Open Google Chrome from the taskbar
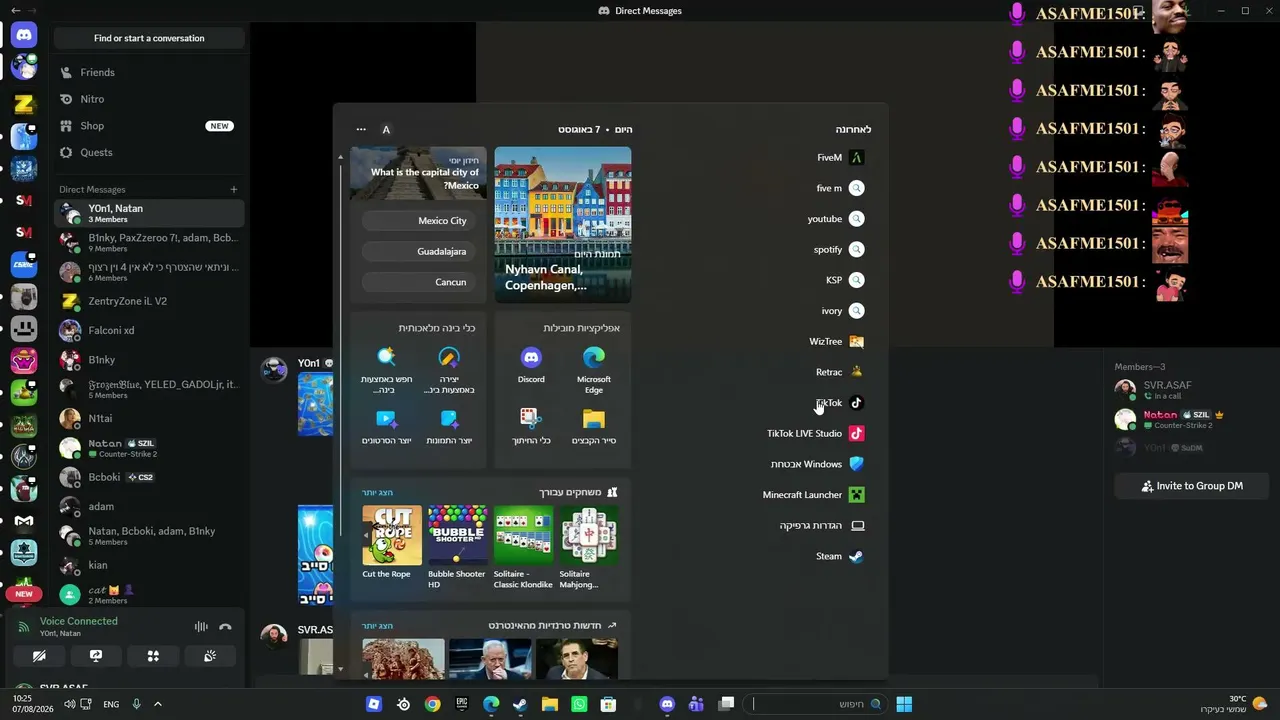Image resolution: width=1280 pixels, height=720 pixels. coord(432,704)
